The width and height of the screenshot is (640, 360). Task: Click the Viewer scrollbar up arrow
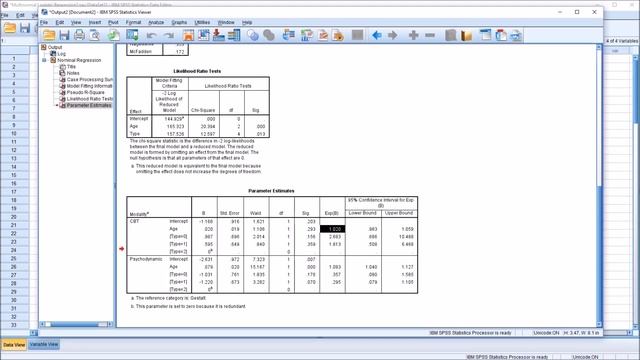pyautogui.click(x=599, y=47)
